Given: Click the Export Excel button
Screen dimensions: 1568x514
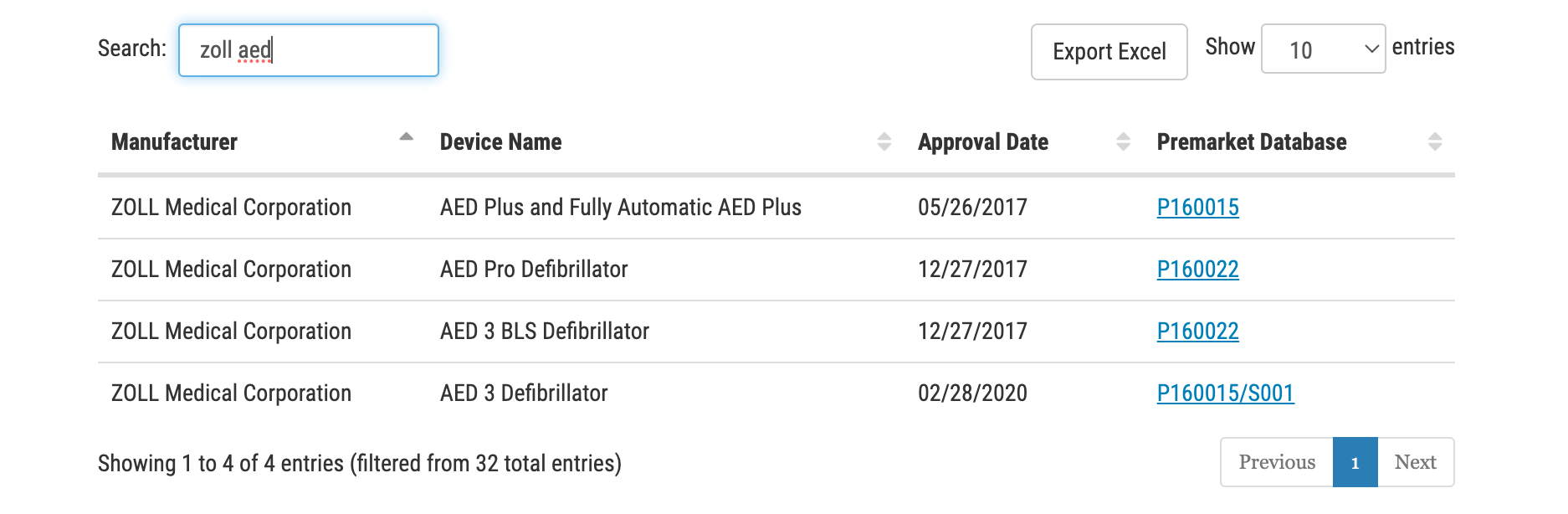Looking at the screenshot, I should tap(1109, 52).
